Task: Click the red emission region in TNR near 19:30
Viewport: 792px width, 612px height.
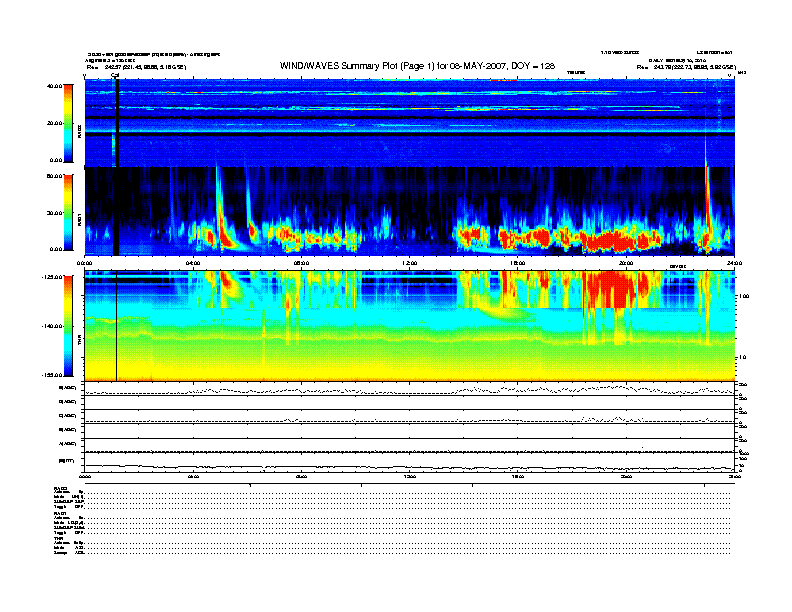Action: (x=614, y=289)
